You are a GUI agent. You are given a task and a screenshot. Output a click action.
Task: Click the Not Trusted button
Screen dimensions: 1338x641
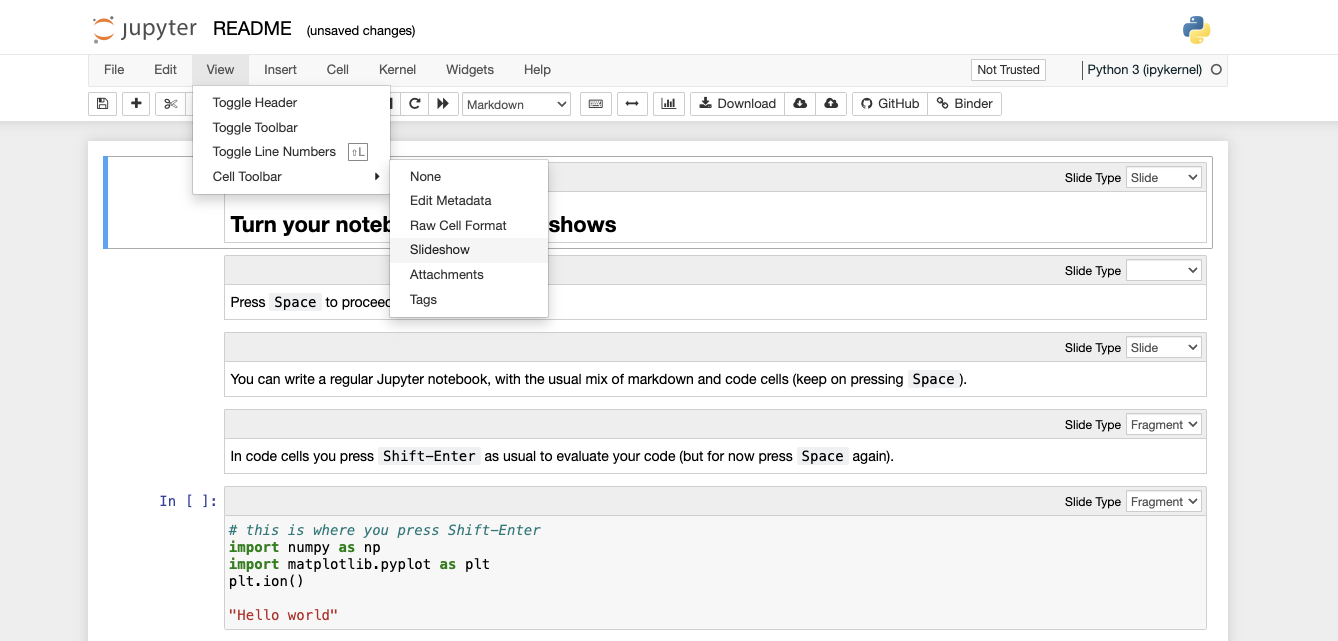click(x=1008, y=70)
